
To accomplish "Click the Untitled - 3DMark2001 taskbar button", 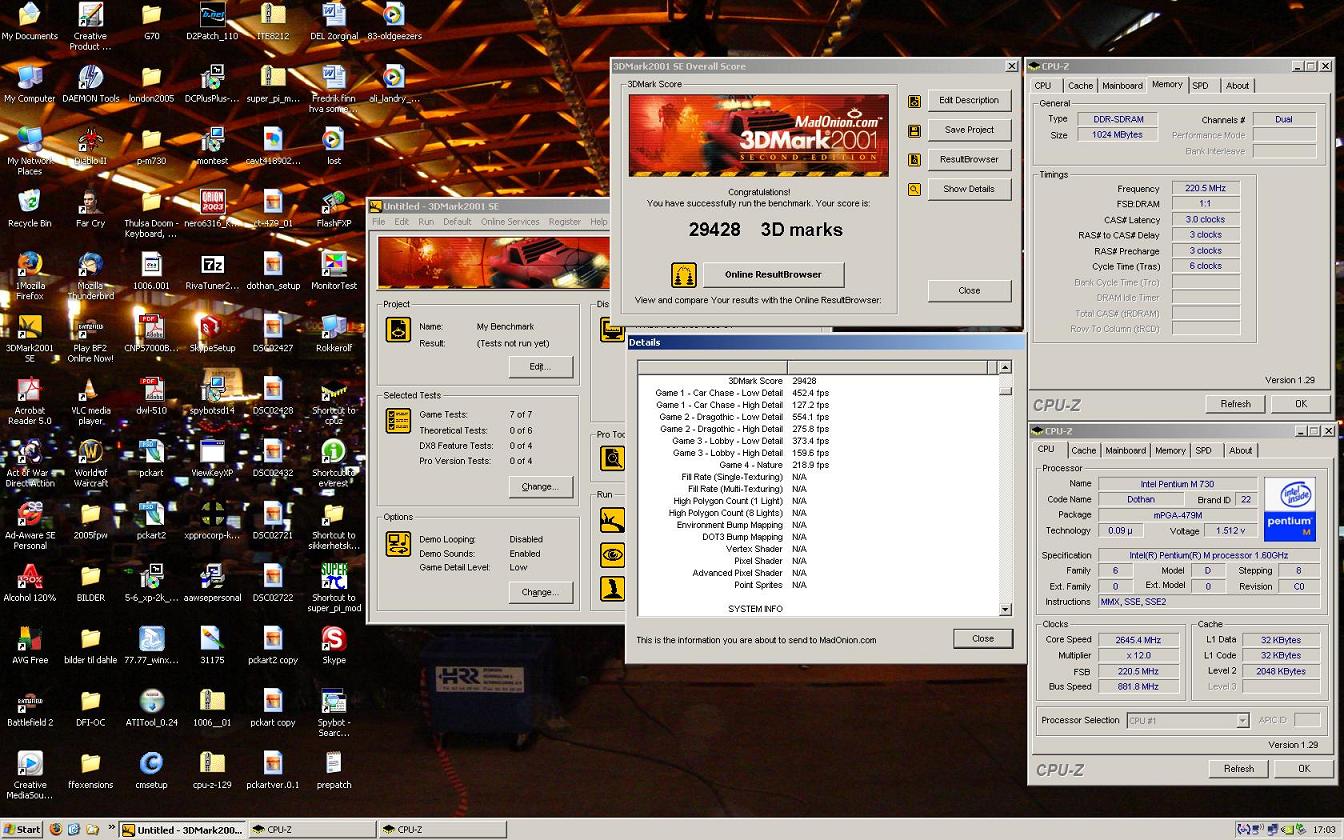I will click(182, 829).
